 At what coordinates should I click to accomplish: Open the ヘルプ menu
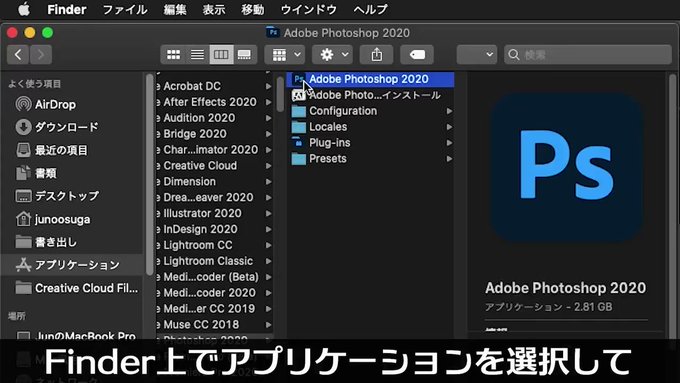tap(370, 9)
